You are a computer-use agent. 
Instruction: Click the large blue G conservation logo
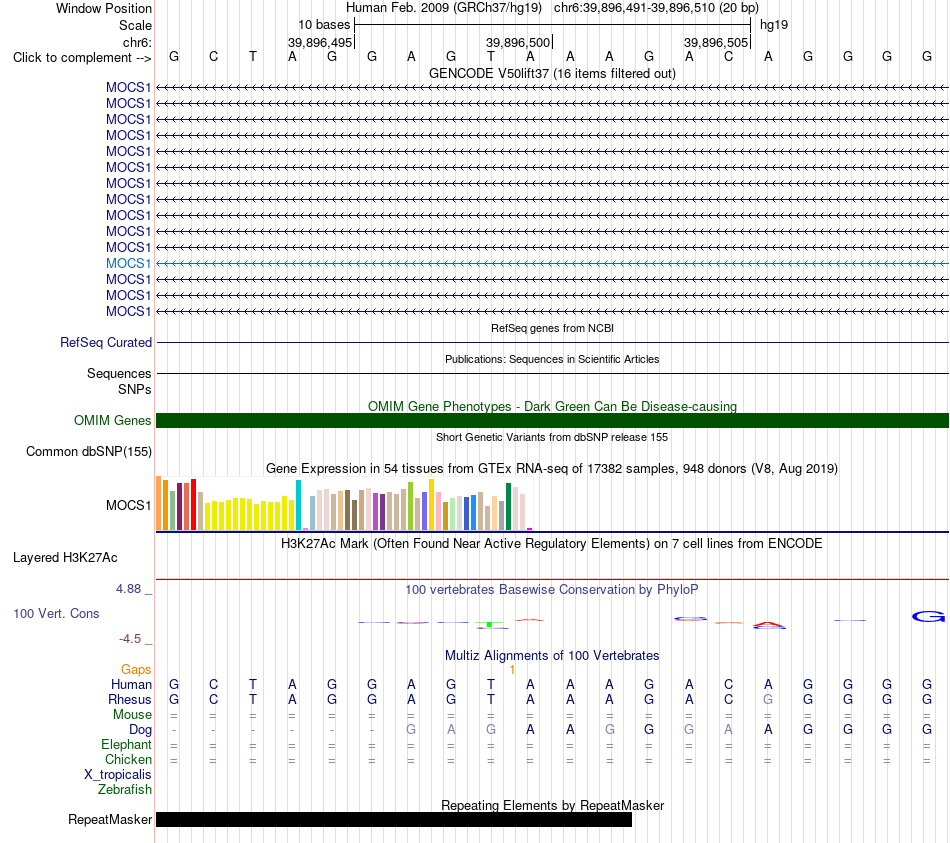(928, 617)
